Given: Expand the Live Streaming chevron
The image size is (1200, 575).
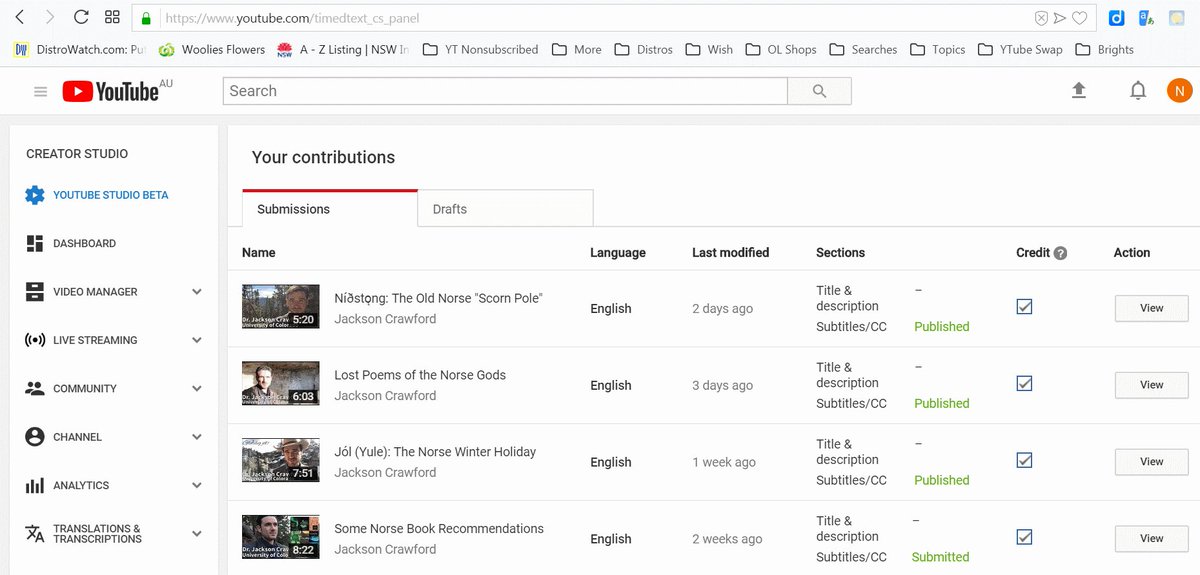Looking at the screenshot, I should pyautogui.click(x=197, y=340).
